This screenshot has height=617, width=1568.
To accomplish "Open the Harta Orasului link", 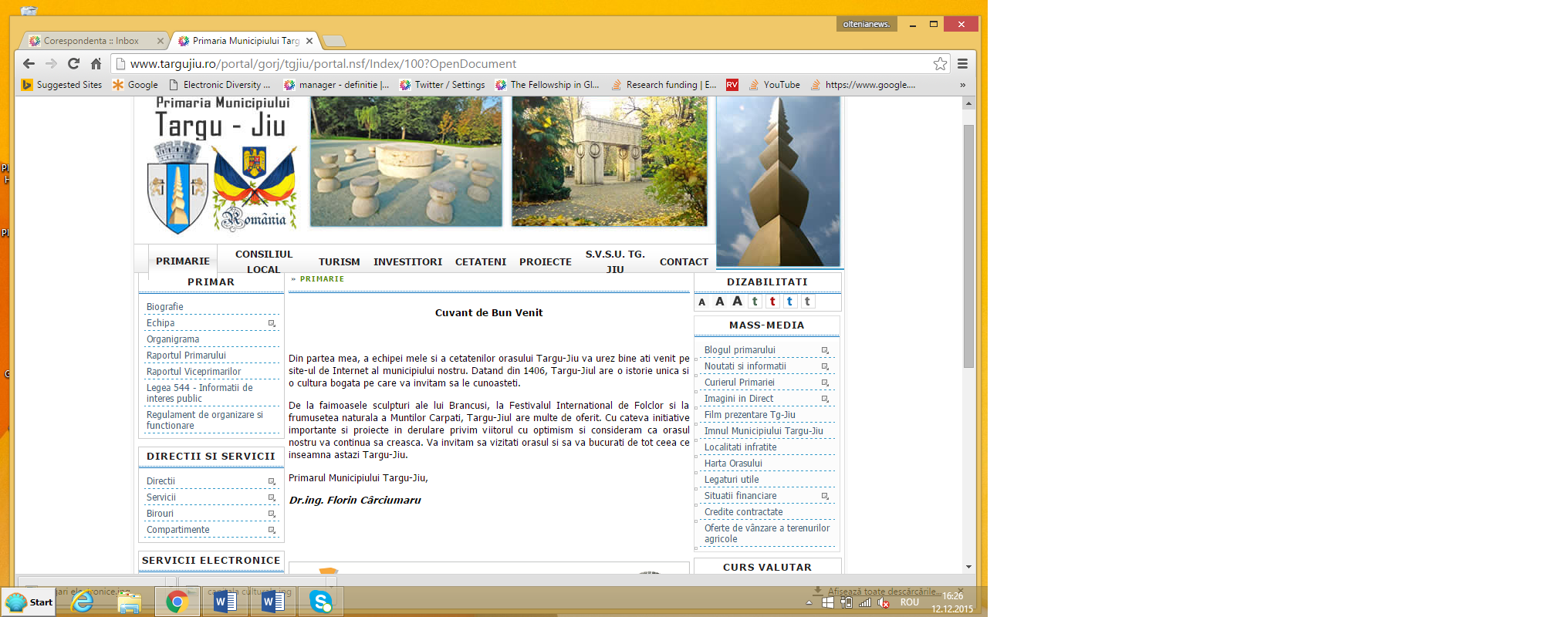I will 733,464.
